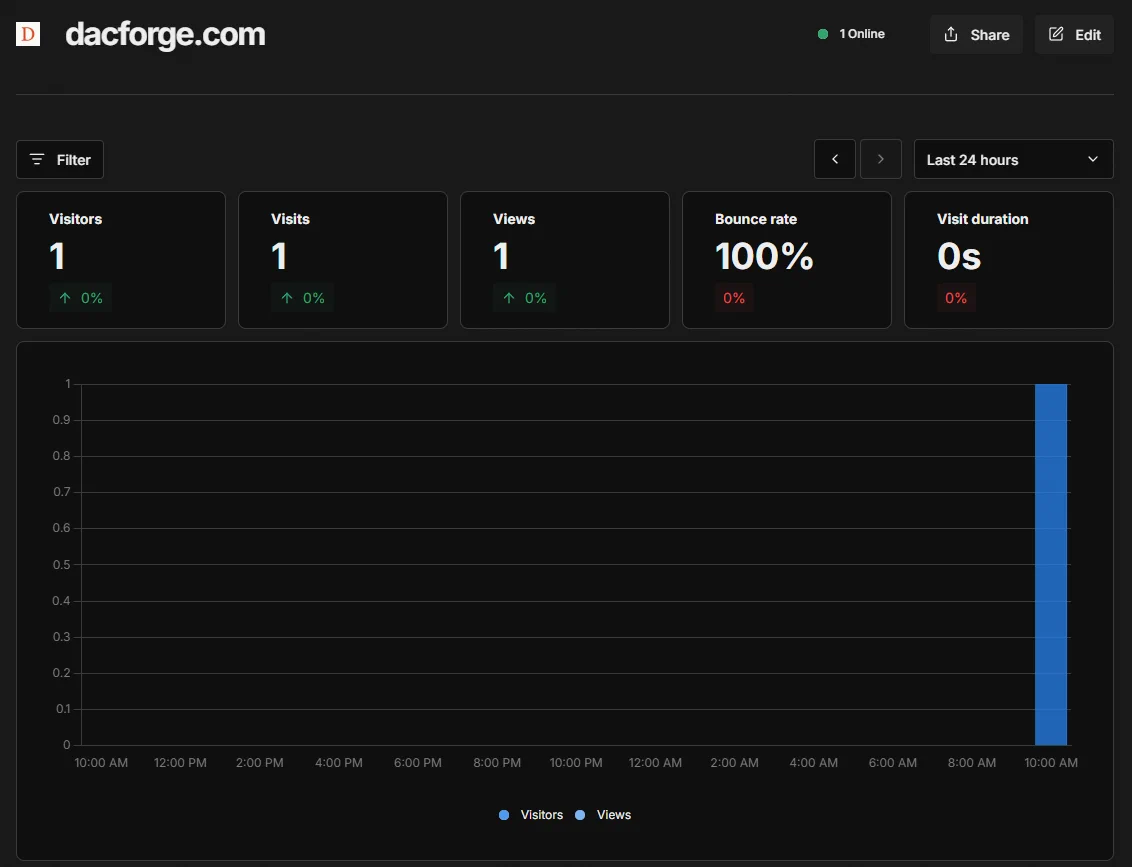Click the Visit duration 0% change badge
The height and width of the screenshot is (867, 1132).
tap(956, 298)
